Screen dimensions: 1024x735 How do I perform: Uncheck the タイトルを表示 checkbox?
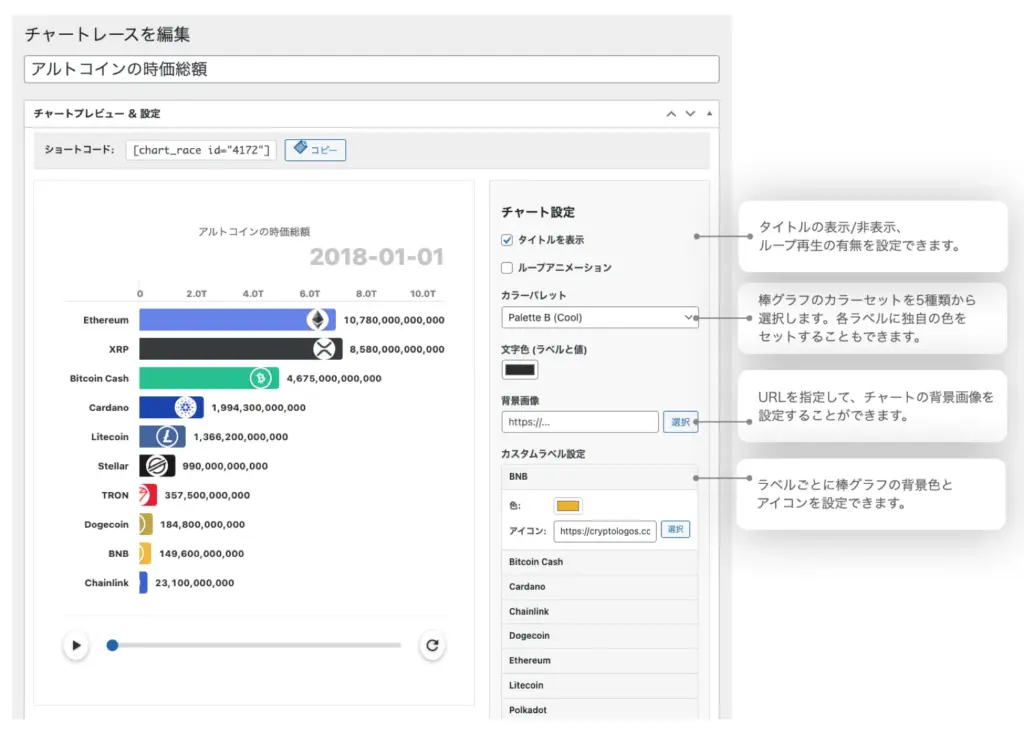(507, 240)
